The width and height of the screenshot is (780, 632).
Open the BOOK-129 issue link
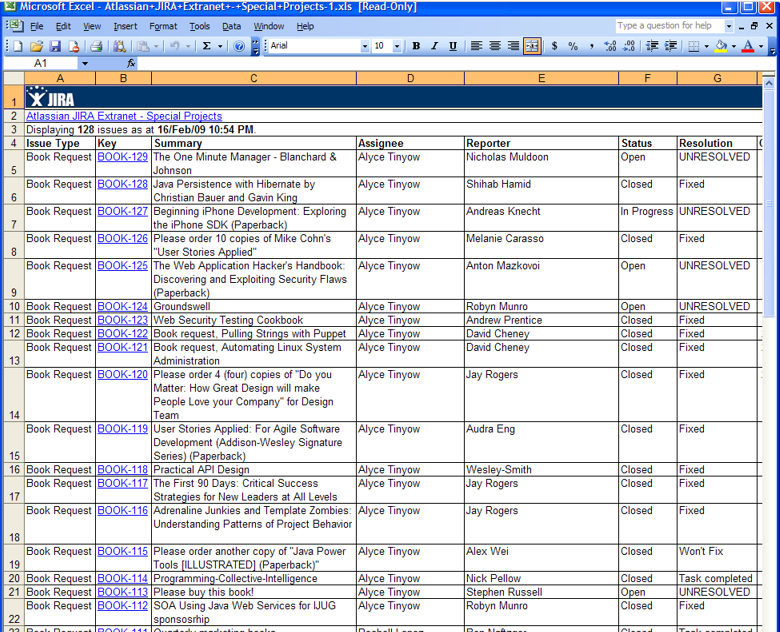point(122,157)
